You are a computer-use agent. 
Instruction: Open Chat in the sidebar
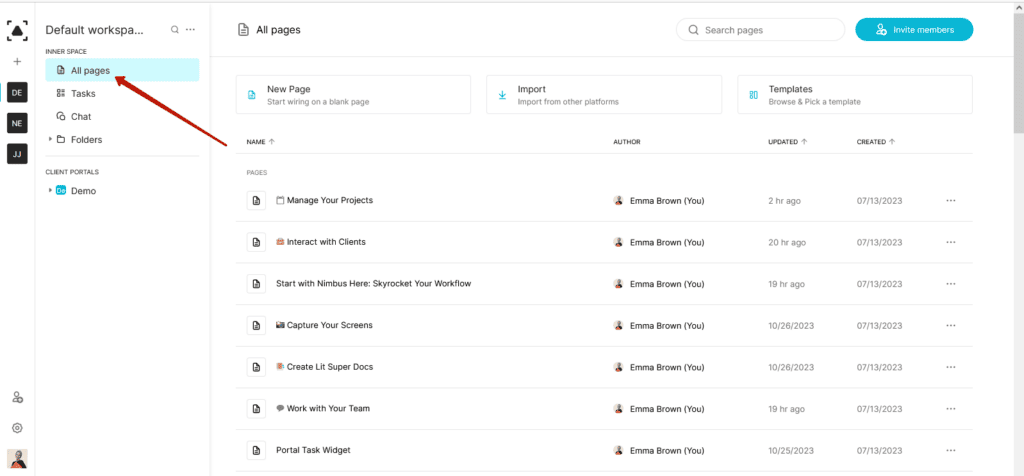coord(81,116)
